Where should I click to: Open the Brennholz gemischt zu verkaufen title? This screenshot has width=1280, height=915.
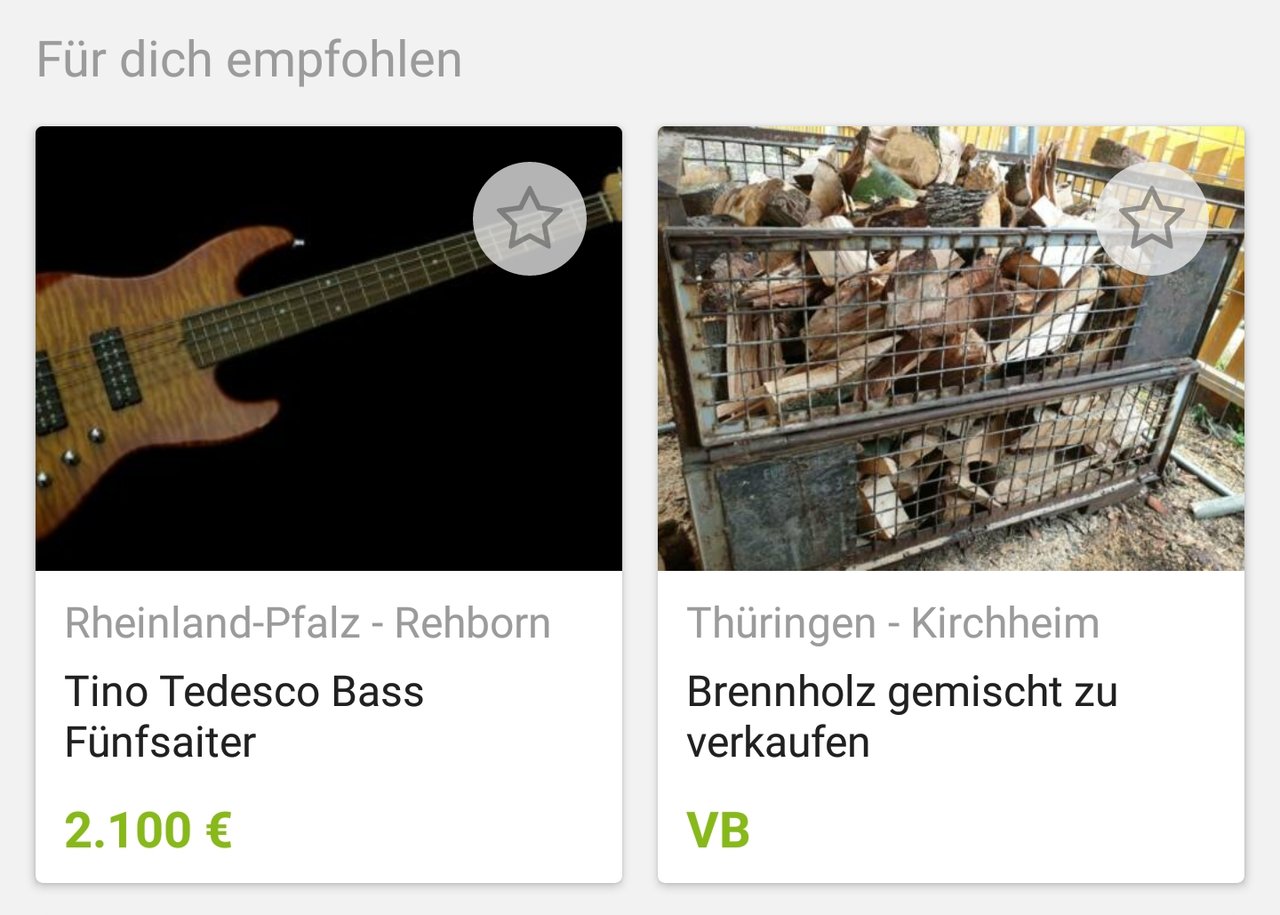click(901, 717)
